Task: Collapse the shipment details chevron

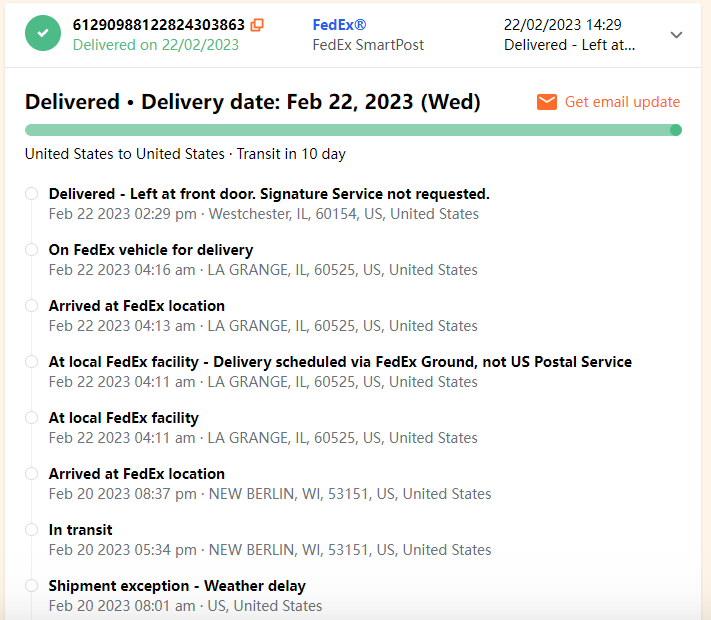Action: coord(677,35)
